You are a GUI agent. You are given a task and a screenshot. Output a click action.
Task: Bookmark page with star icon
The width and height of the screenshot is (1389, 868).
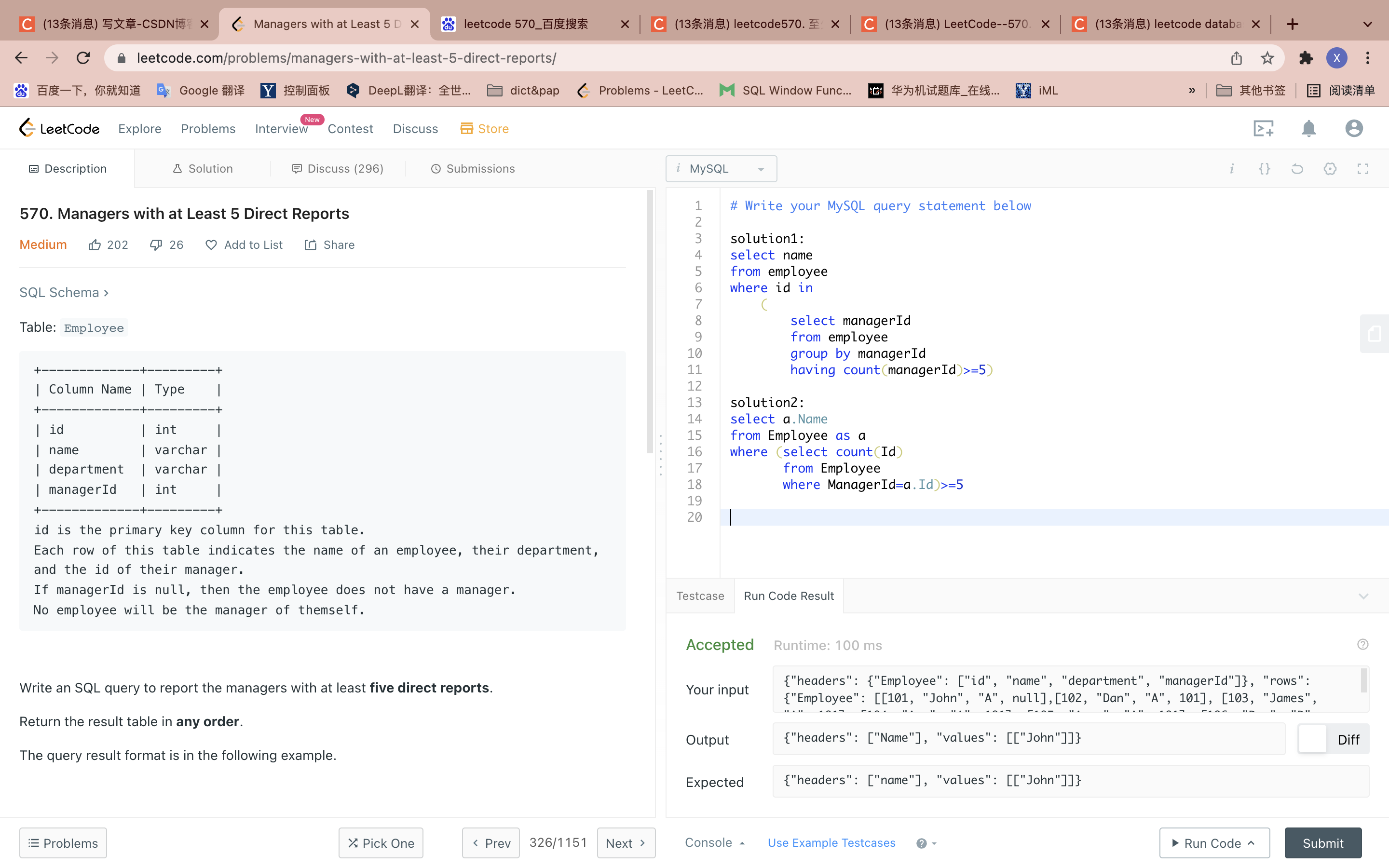[1267, 58]
